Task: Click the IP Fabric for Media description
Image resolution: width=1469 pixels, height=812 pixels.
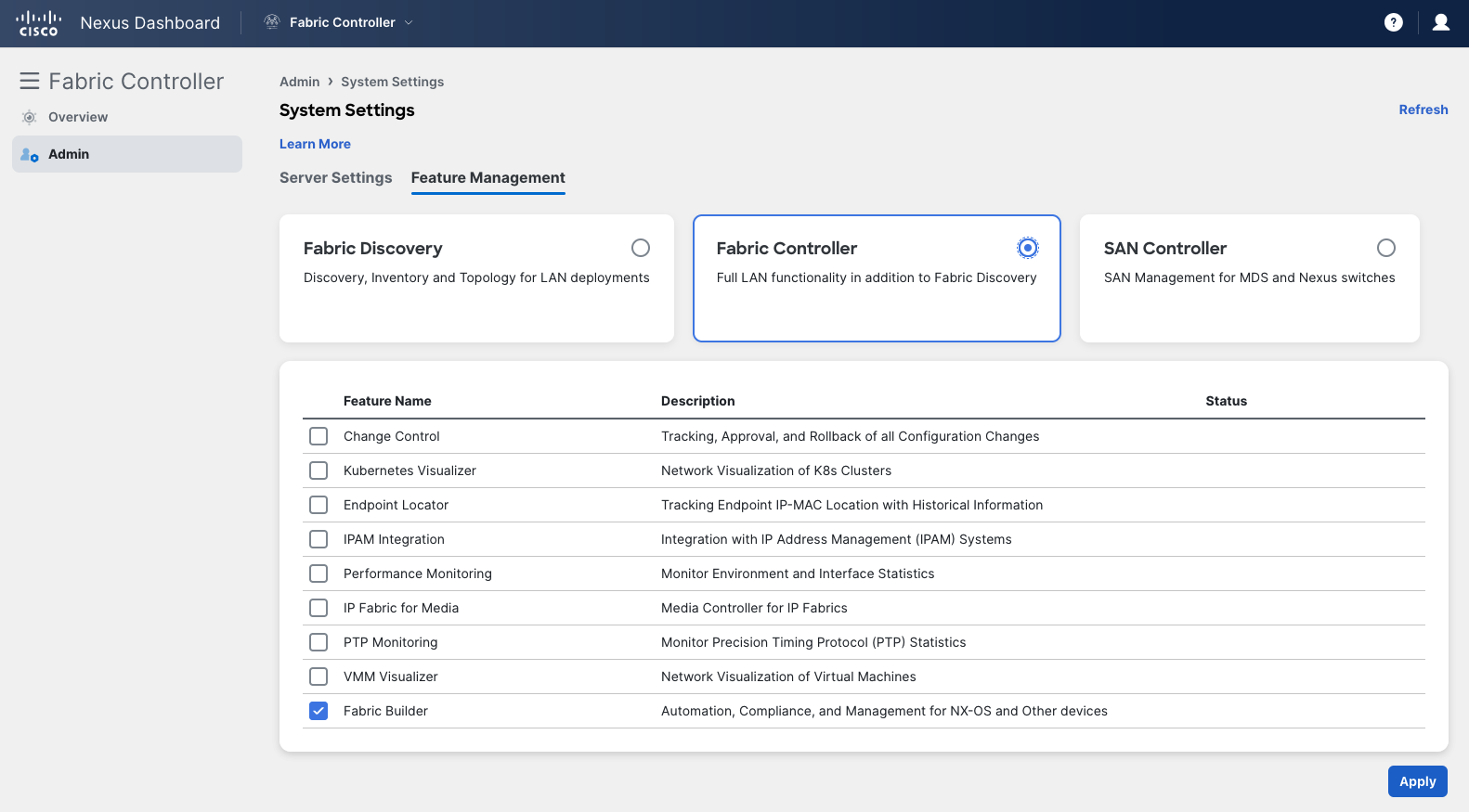Action: click(x=754, y=608)
